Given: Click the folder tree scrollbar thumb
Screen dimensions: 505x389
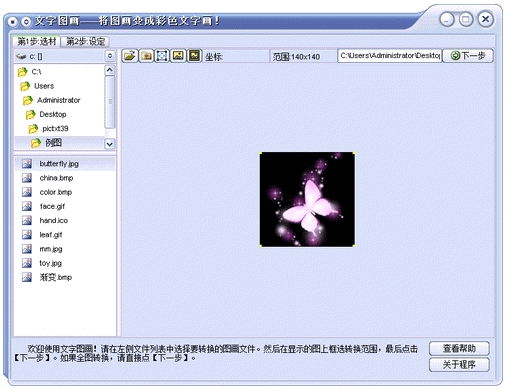Looking at the screenshot, I should tap(110, 102).
